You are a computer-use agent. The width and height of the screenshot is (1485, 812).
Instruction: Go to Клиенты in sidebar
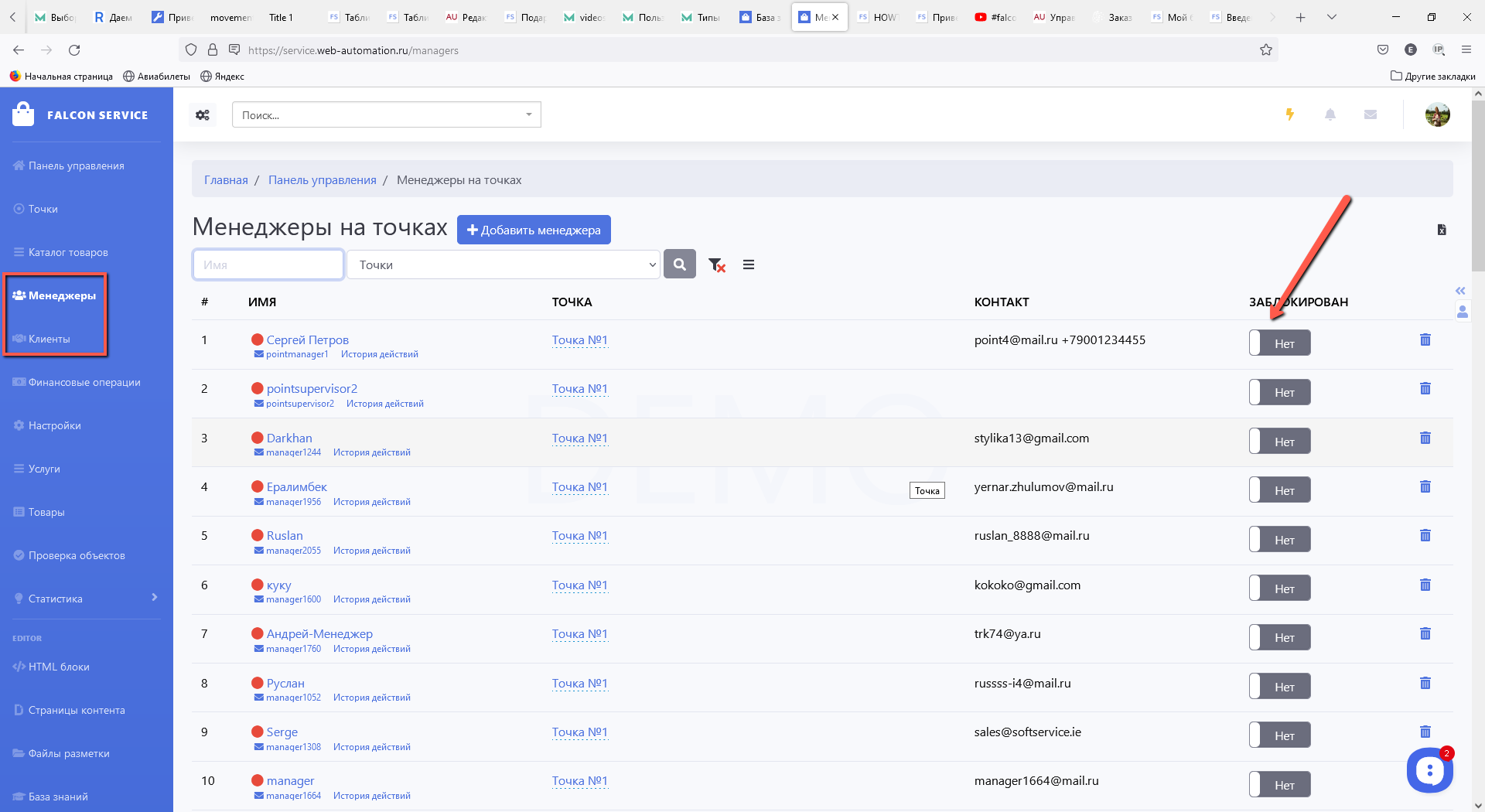[49, 339]
